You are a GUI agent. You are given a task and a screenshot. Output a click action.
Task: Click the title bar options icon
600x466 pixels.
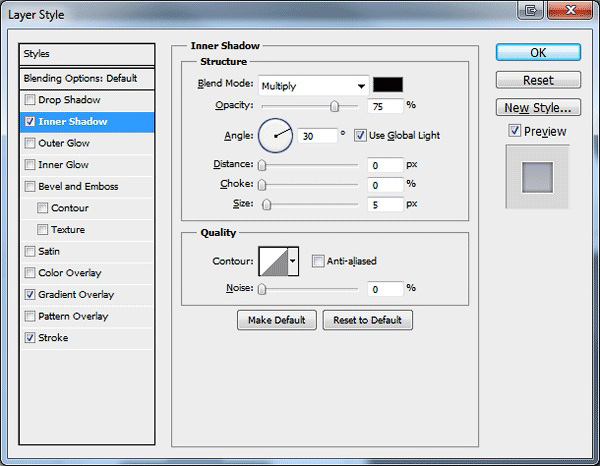(530, 10)
